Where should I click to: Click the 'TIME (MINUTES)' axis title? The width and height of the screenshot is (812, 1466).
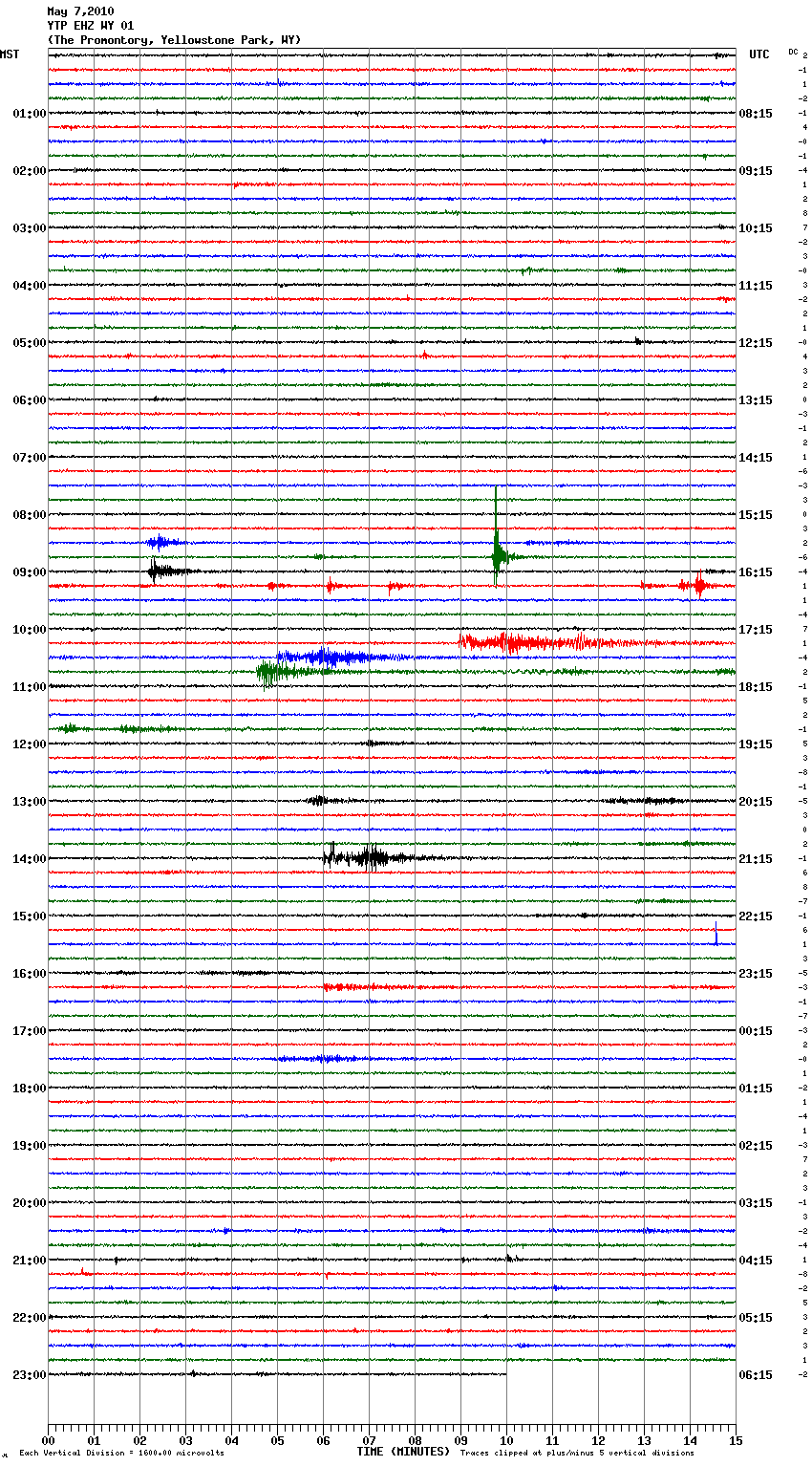403,1452
